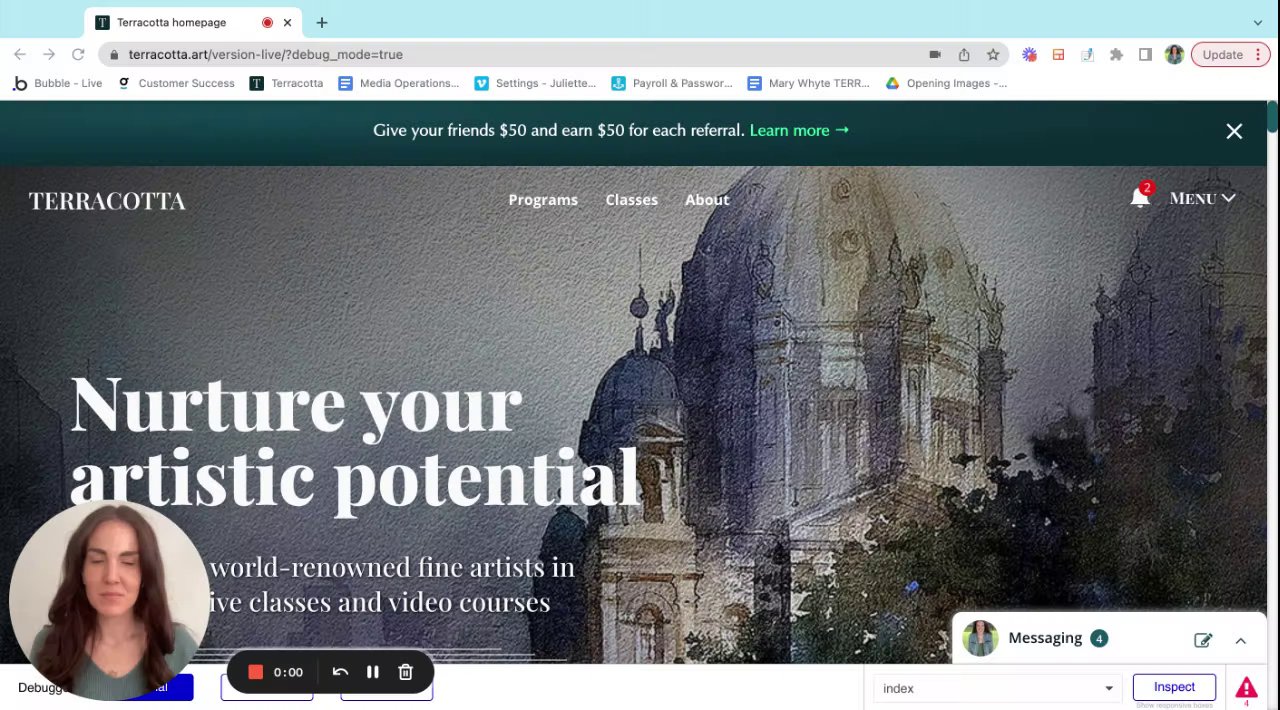Reload the page
Screen dimensions: 1280x710
tap(78, 54)
